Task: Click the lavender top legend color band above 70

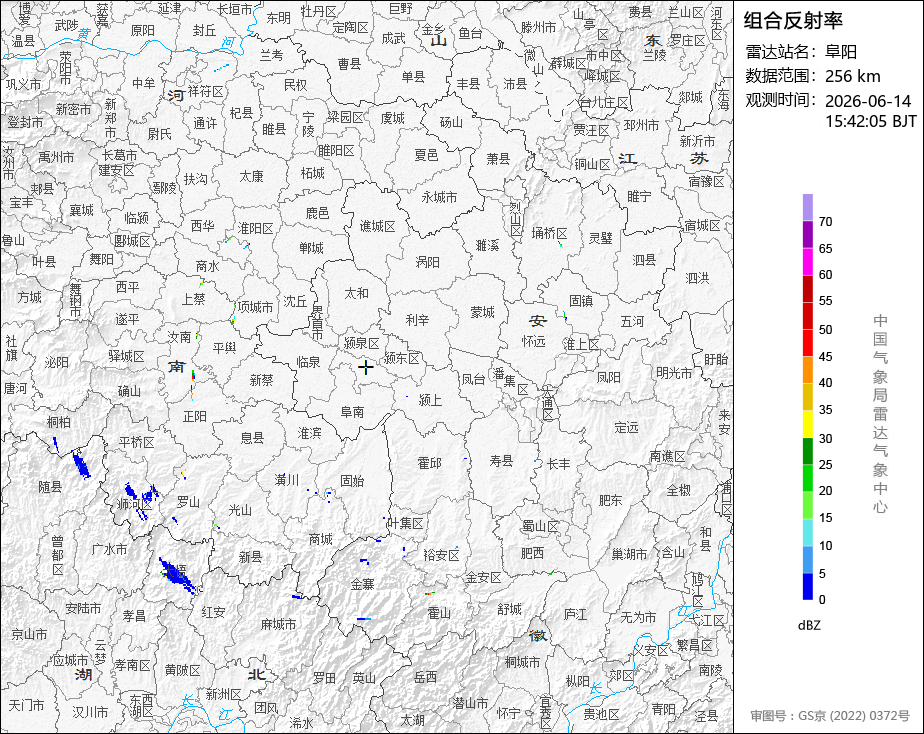Action: (x=807, y=207)
